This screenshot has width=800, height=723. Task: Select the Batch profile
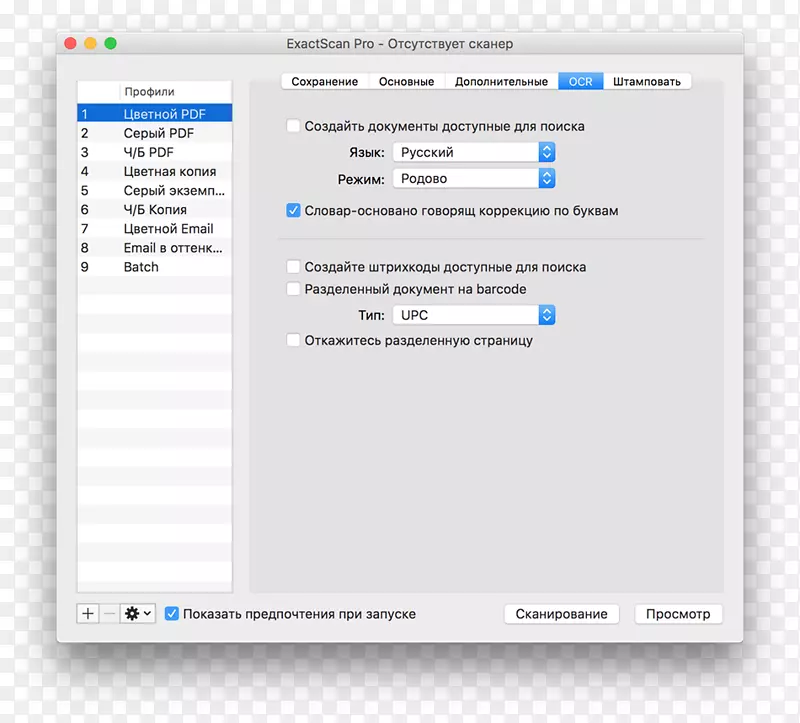(155, 267)
